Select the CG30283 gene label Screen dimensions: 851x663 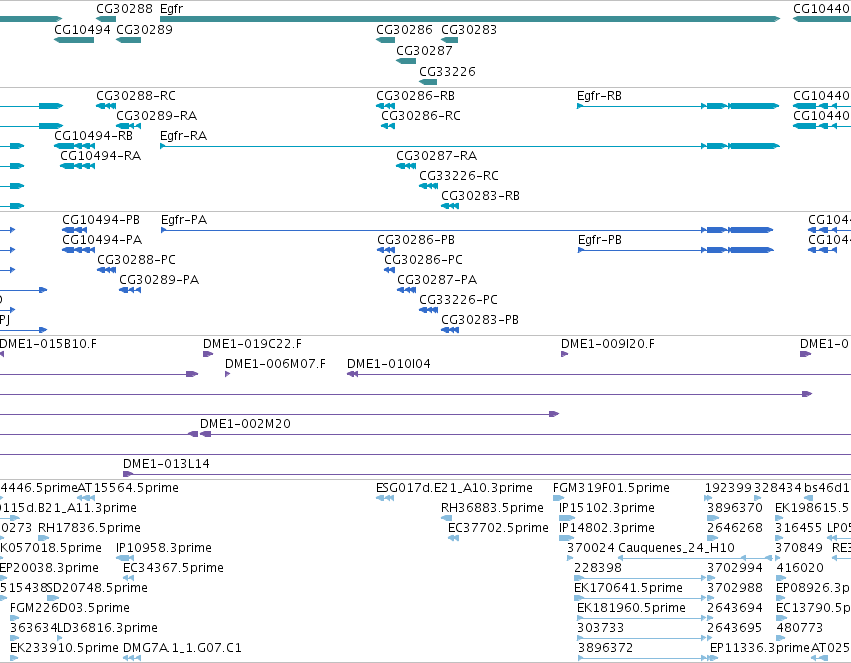coord(469,29)
